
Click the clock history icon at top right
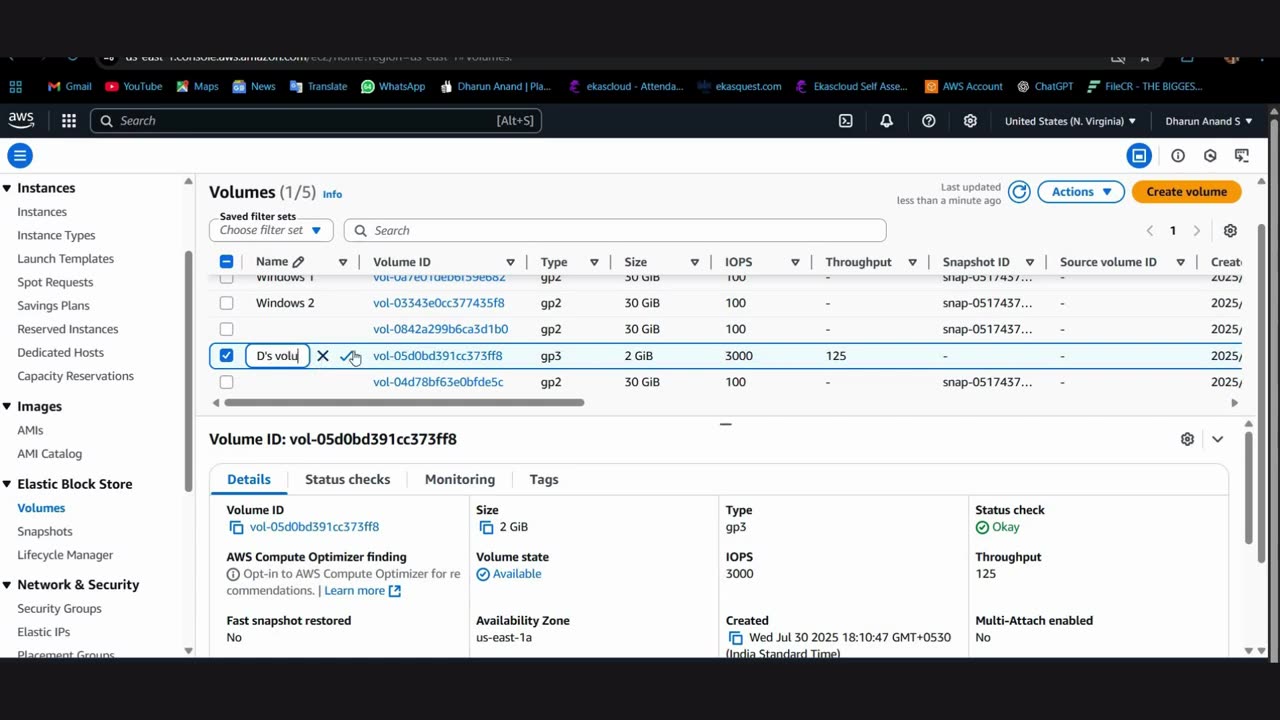(1210, 156)
